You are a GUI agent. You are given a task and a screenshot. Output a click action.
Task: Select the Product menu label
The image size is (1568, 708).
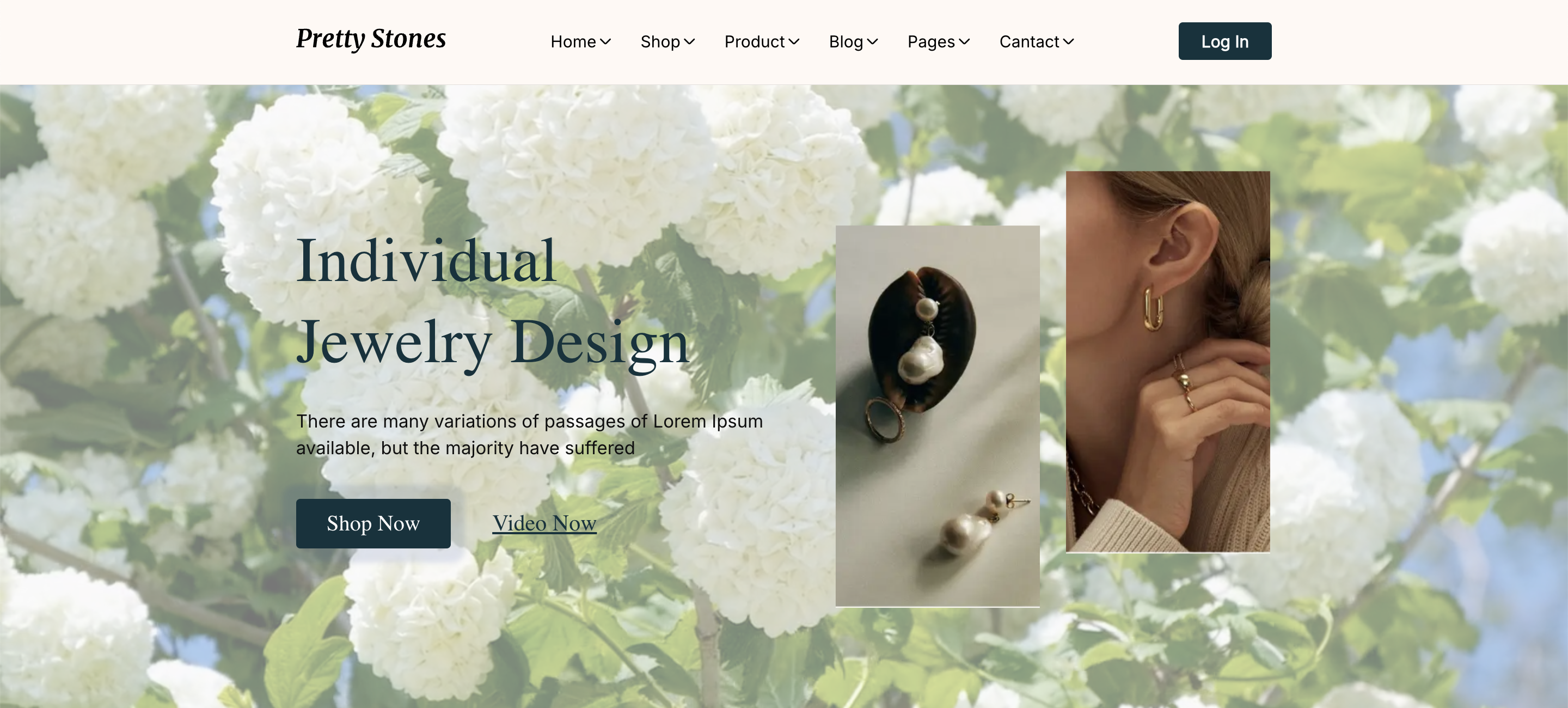[x=754, y=41]
